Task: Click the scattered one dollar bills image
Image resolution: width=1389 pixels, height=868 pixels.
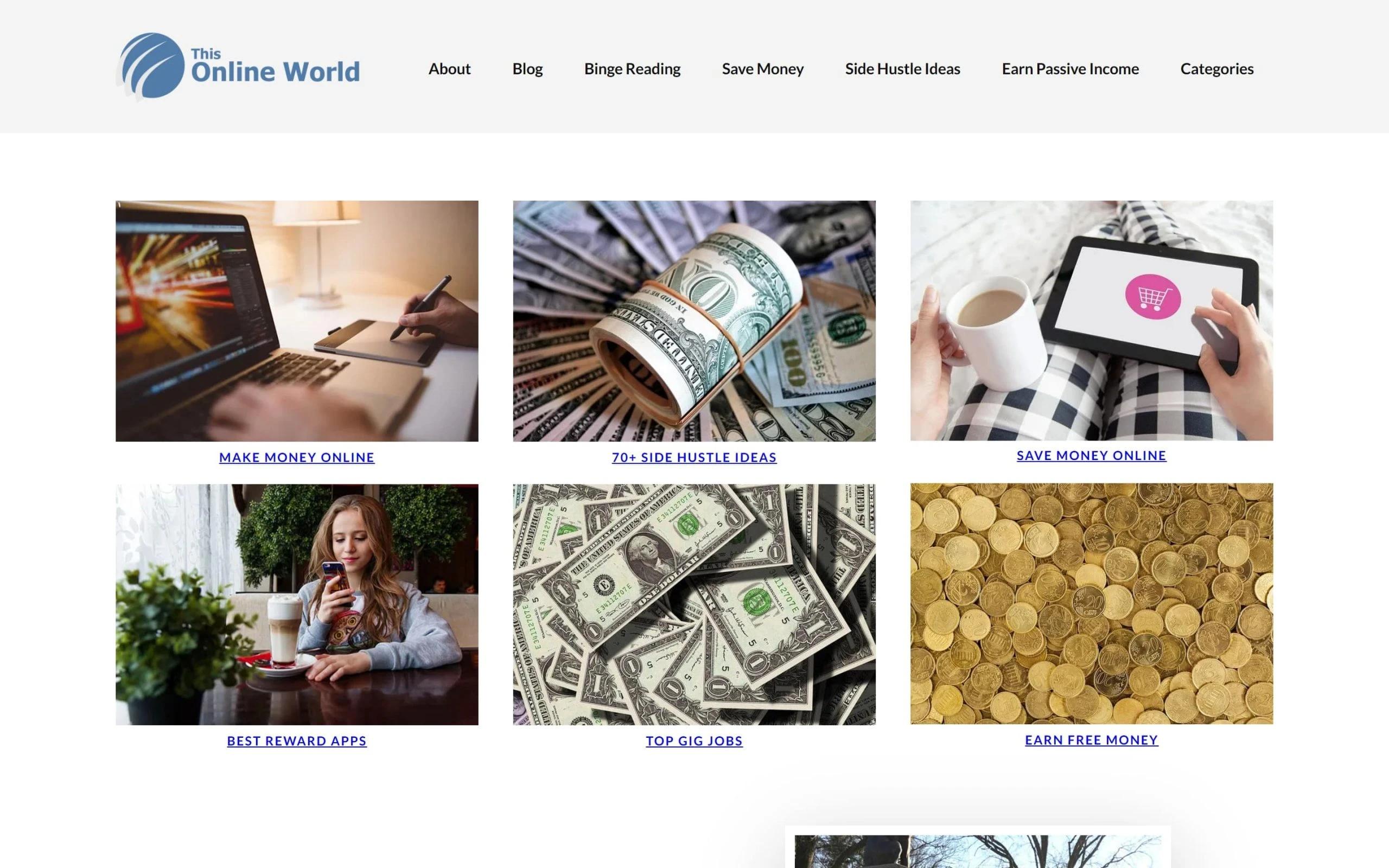Action: [x=694, y=604]
